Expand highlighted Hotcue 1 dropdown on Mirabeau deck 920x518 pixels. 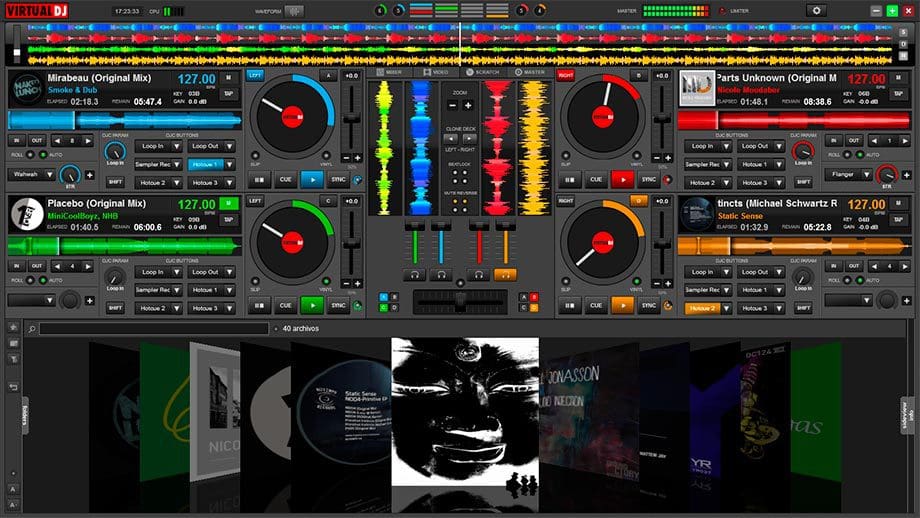[x=229, y=165]
